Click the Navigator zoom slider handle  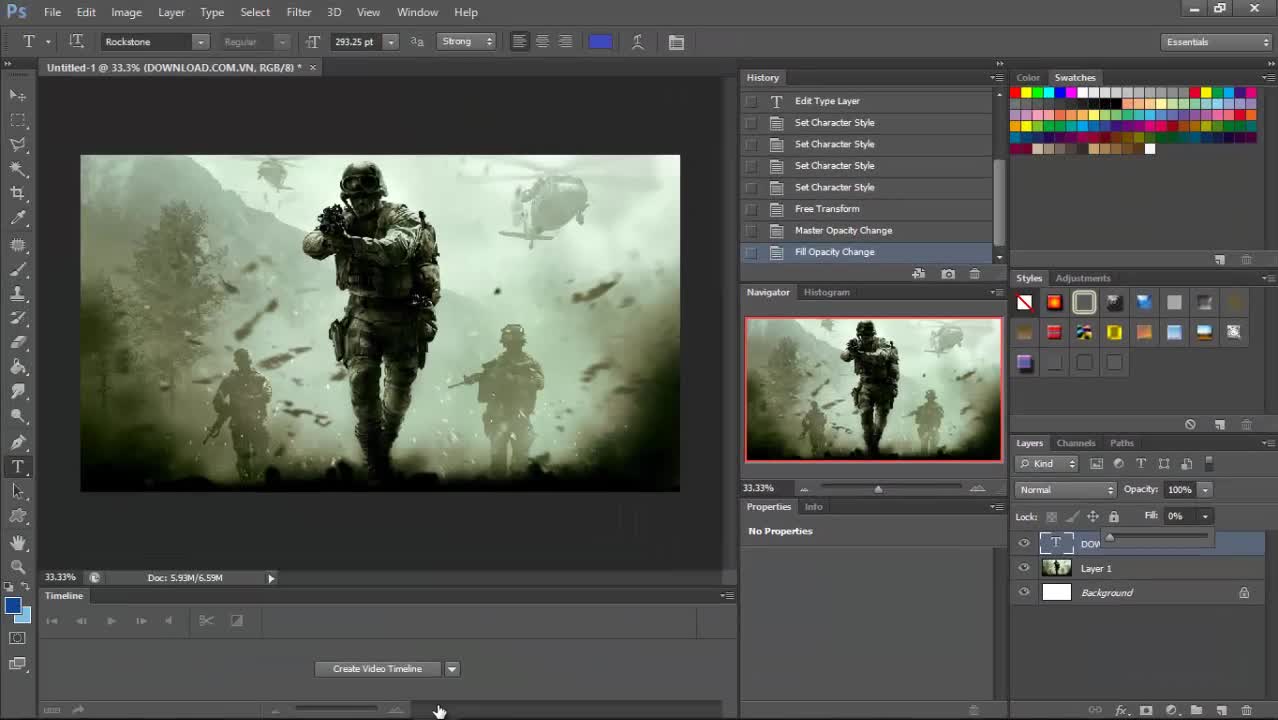coord(878,488)
